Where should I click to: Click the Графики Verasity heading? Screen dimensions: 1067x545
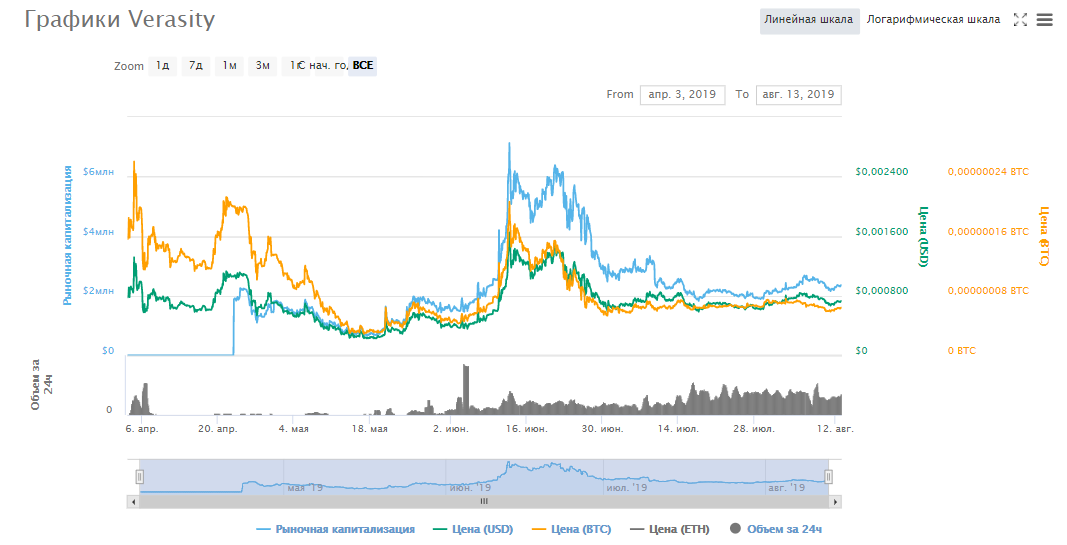120,19
